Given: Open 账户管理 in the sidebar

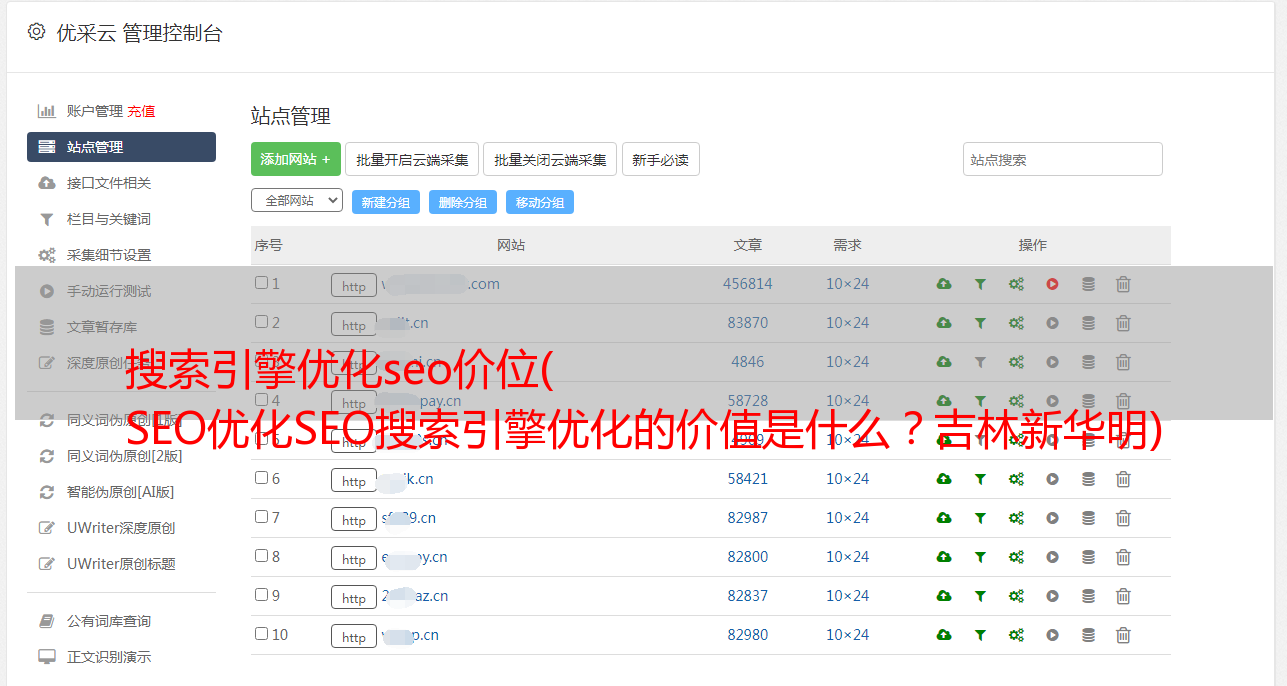Looking at the screenshot, I should pyautogui.click(x=94, y=111).
